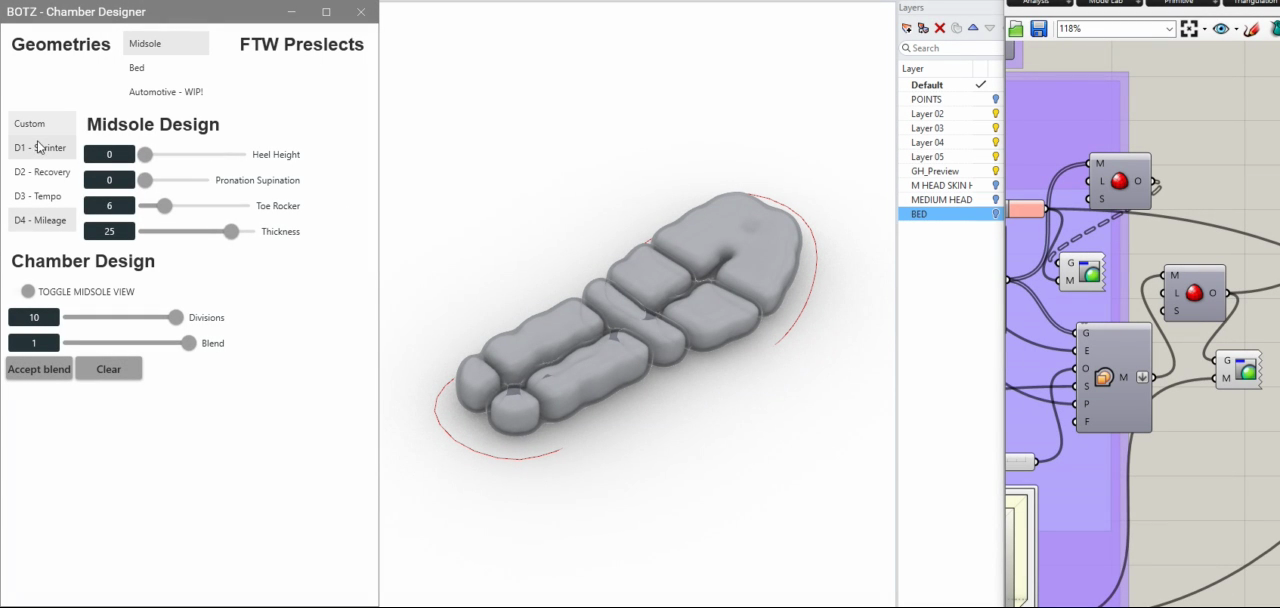The width and height of the screenshot is (1280, 608).
Task: Click the new sublayer icon
Action: click(x=923, y=28)
